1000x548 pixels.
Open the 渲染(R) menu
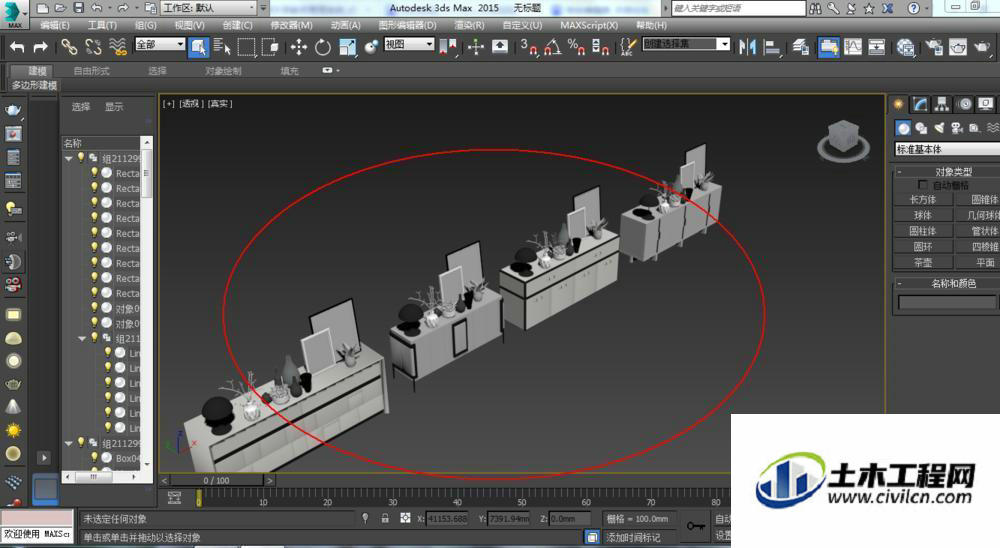[x=469, y=25]
